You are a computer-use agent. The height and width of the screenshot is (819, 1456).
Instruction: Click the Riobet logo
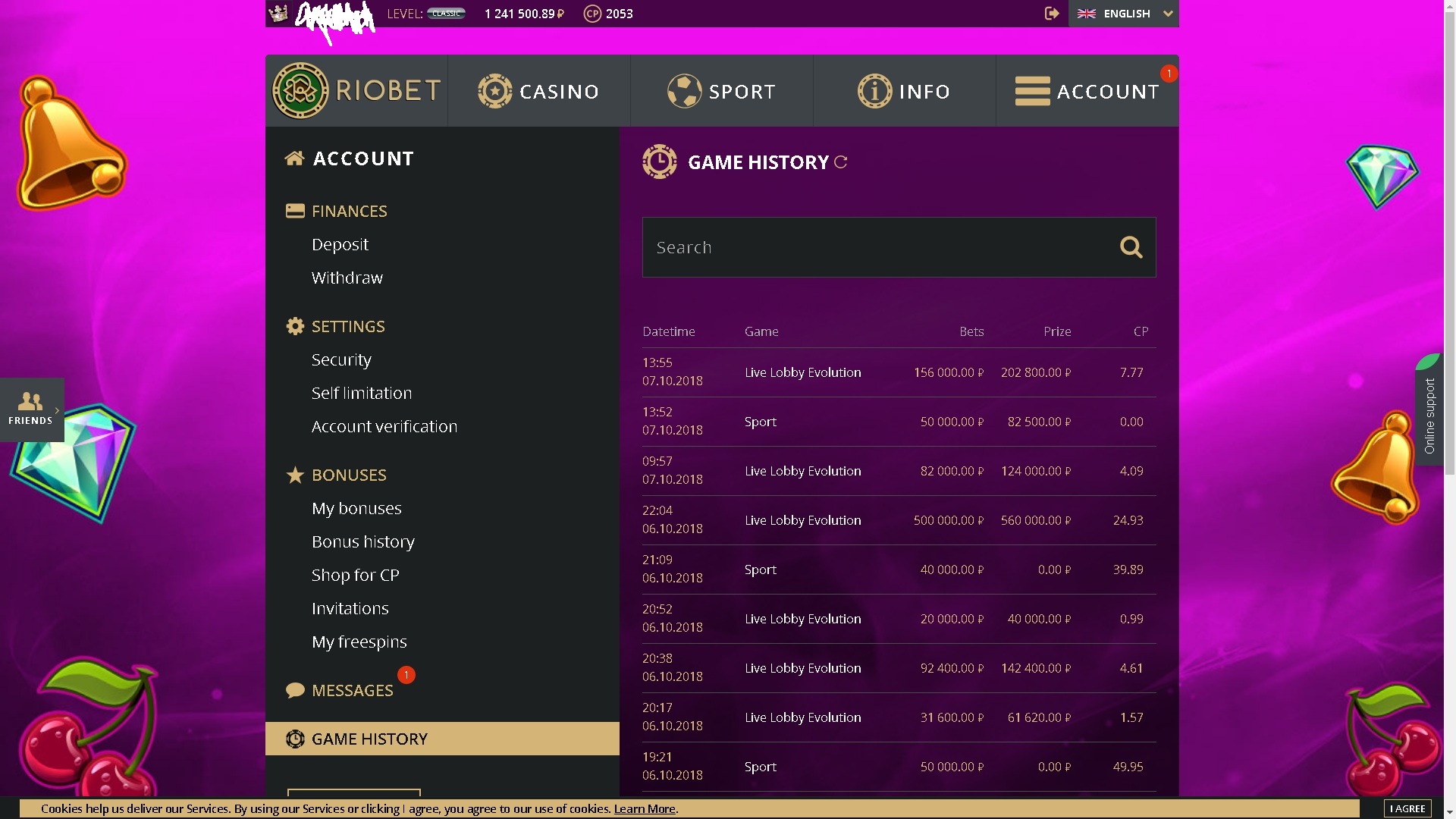pos(356,91)
